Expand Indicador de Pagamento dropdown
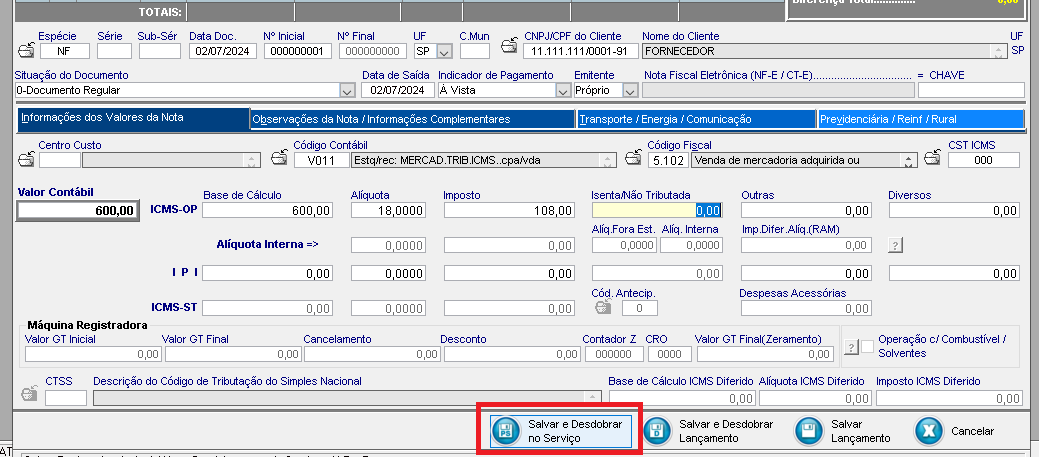The height and width of the screenshot is (457, 1039). click(x=563, y=90)
